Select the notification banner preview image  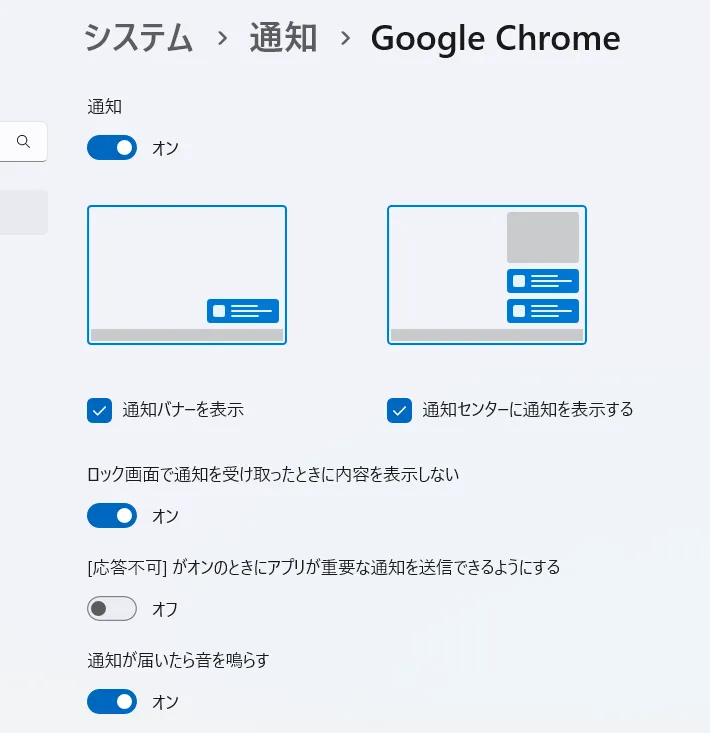pos(187,275)
